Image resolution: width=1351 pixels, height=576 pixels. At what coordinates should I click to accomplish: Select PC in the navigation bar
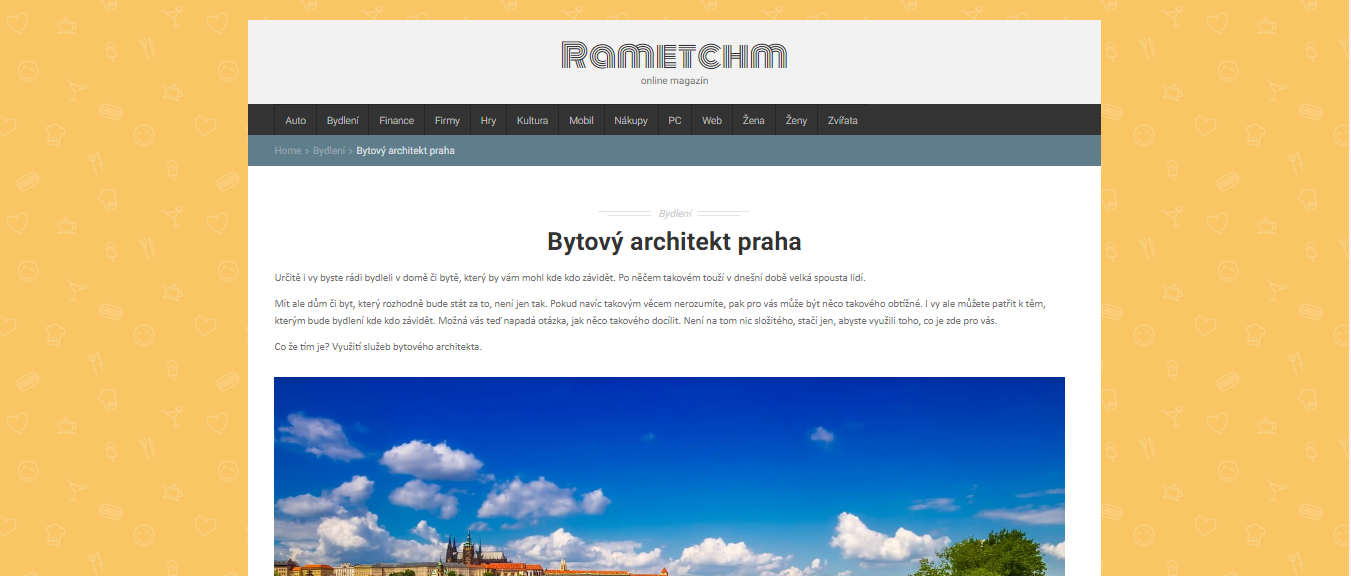(675, 120)
